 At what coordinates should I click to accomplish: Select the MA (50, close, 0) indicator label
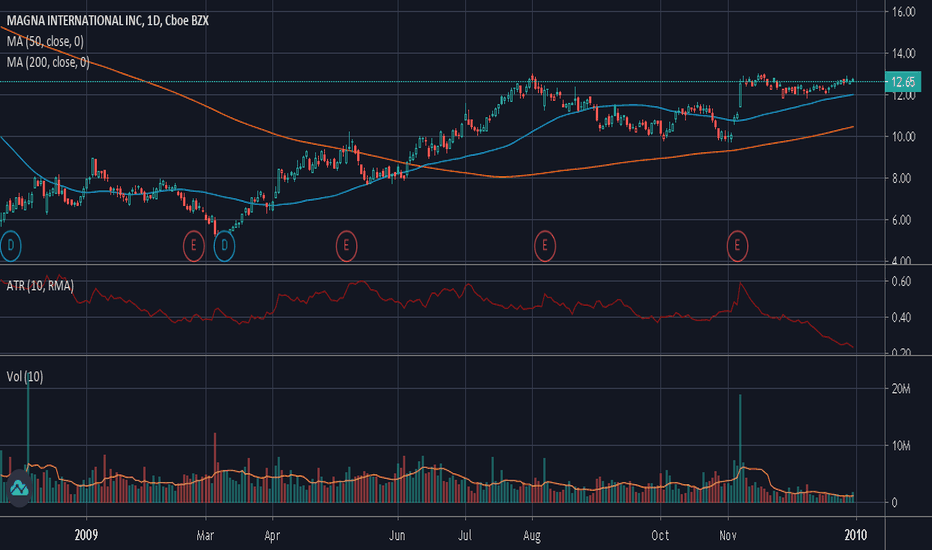click(x=45, y=42)
